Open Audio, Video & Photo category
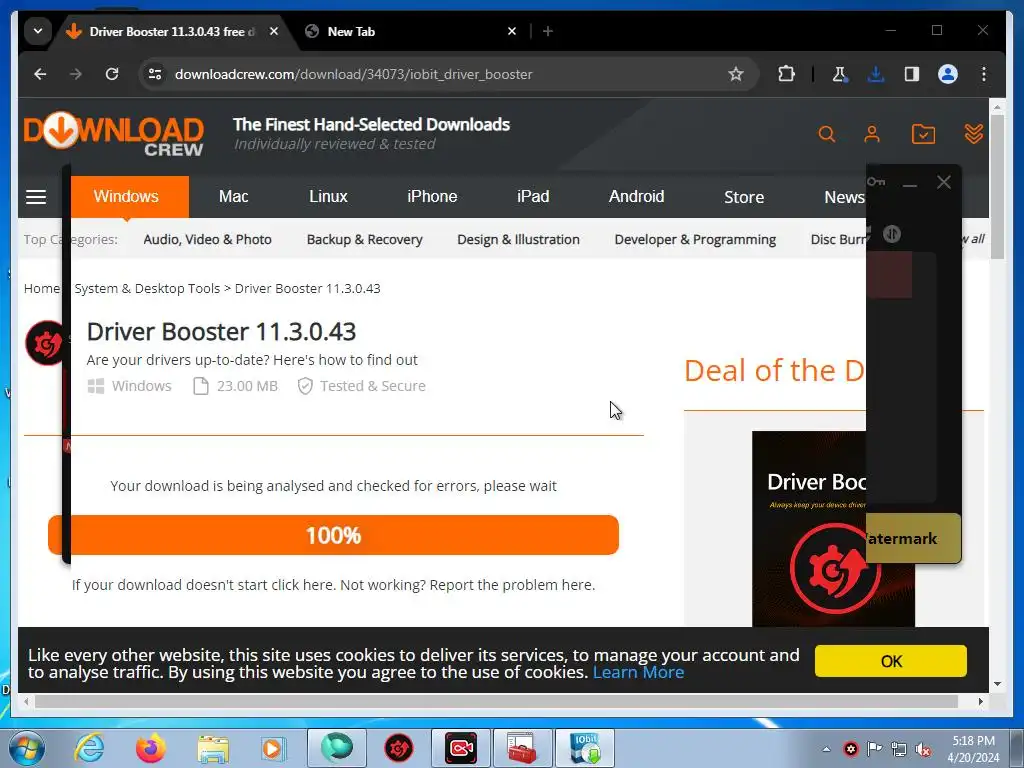This screenshot has width=1024, height=768. click(207, 240)
